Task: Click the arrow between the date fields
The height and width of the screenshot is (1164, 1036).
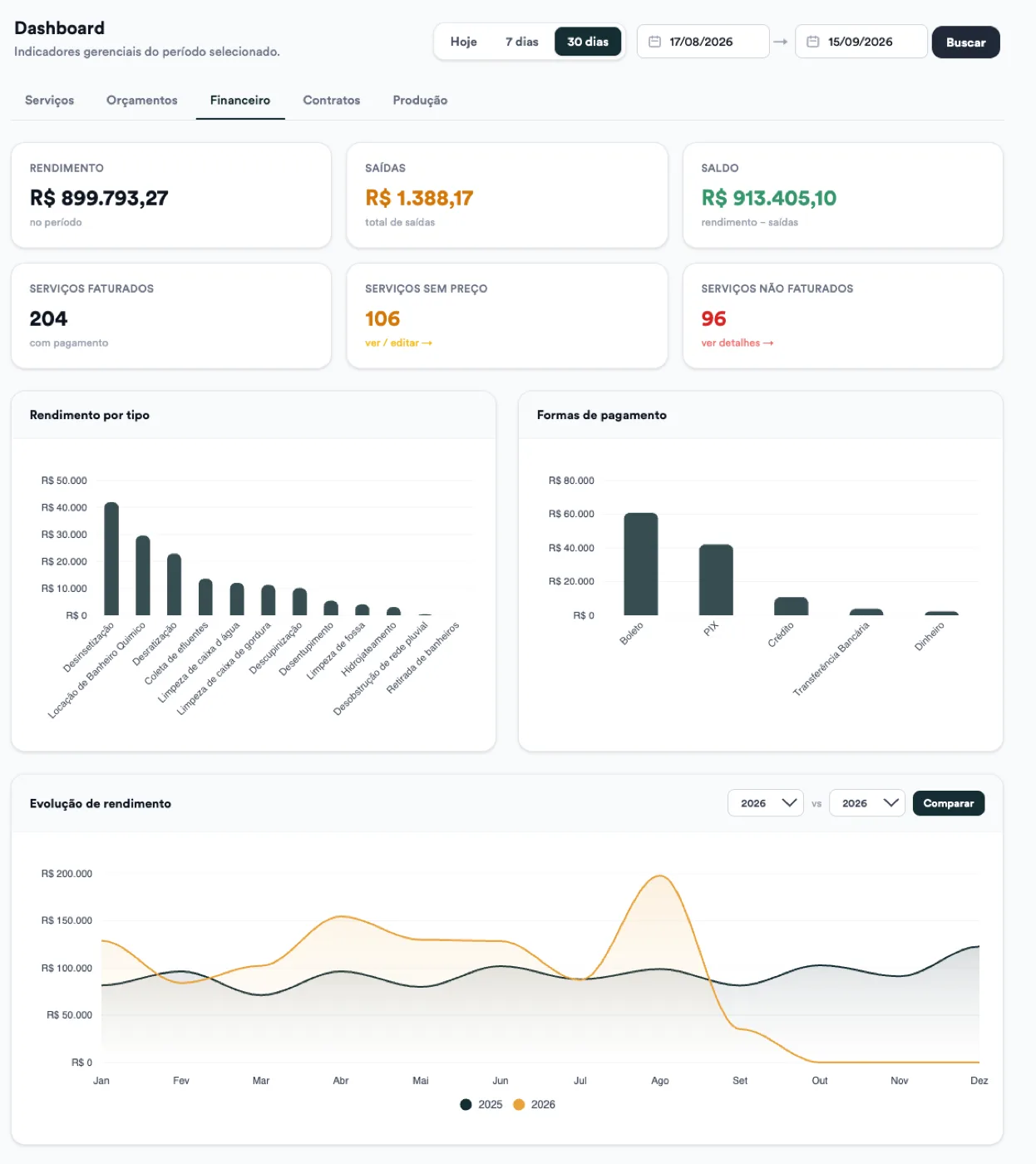Action: pos(780,42)
